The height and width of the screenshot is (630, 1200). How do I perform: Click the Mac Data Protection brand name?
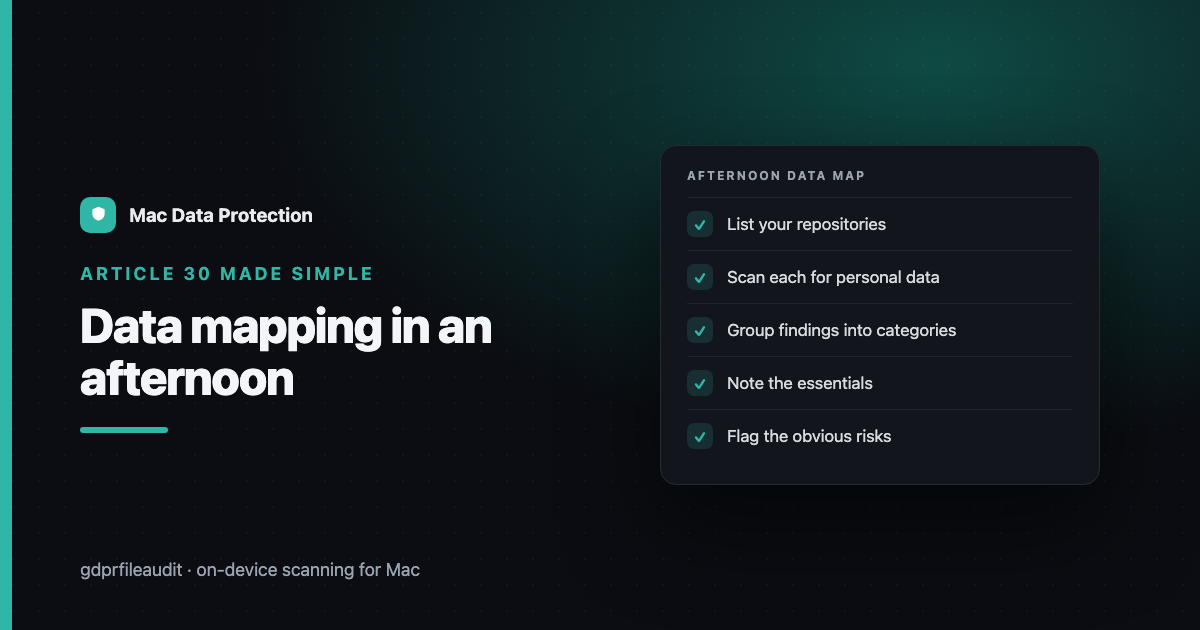pos(221,215)
